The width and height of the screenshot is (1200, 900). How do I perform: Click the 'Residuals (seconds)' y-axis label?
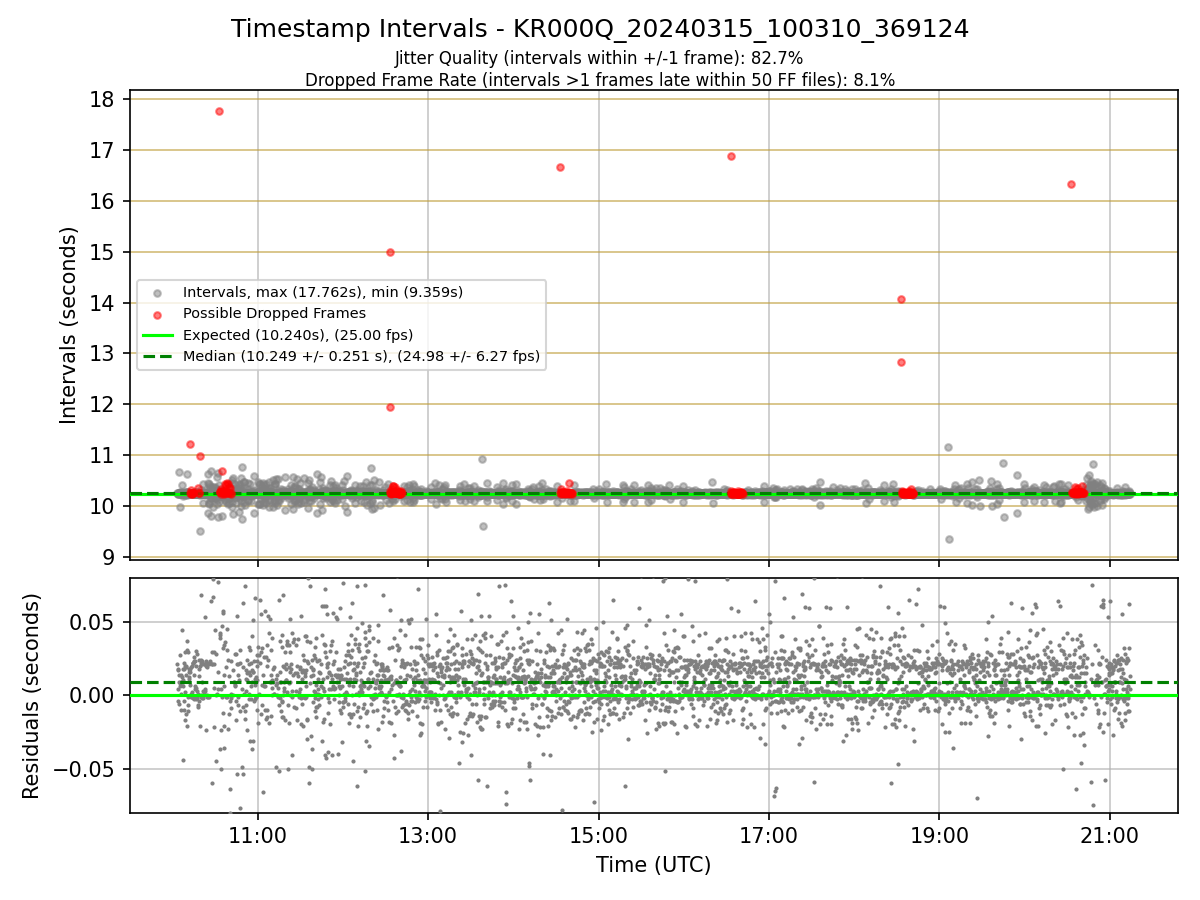[x=32, y=696]
